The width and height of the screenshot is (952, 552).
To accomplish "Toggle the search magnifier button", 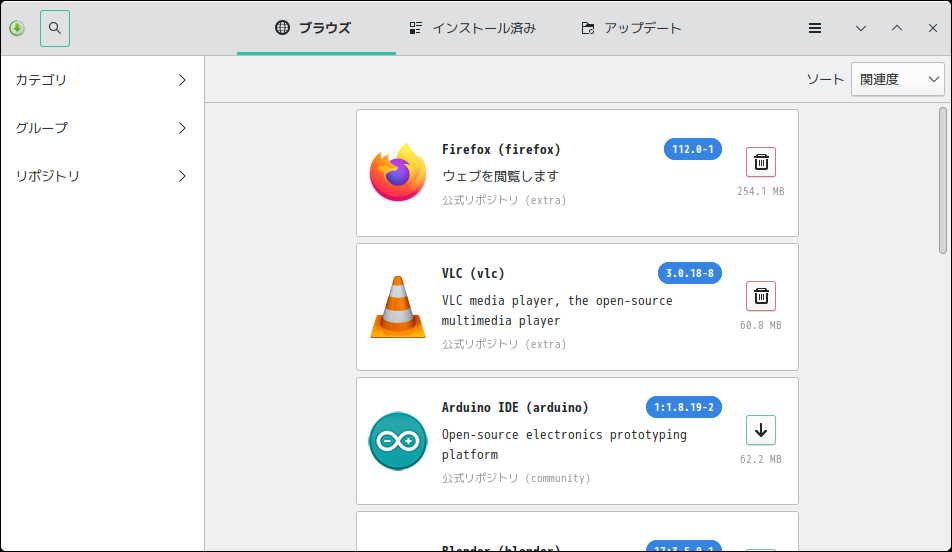I will click(55, 28).
